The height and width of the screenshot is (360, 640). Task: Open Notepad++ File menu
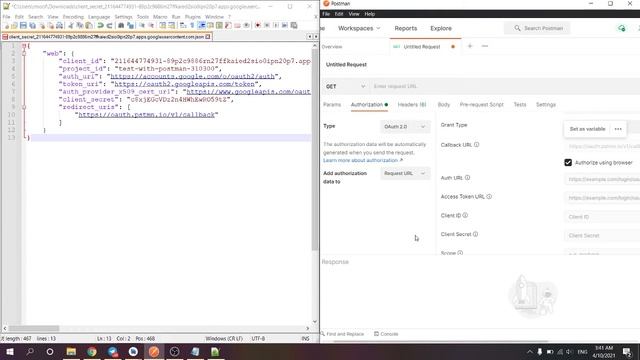7,17
